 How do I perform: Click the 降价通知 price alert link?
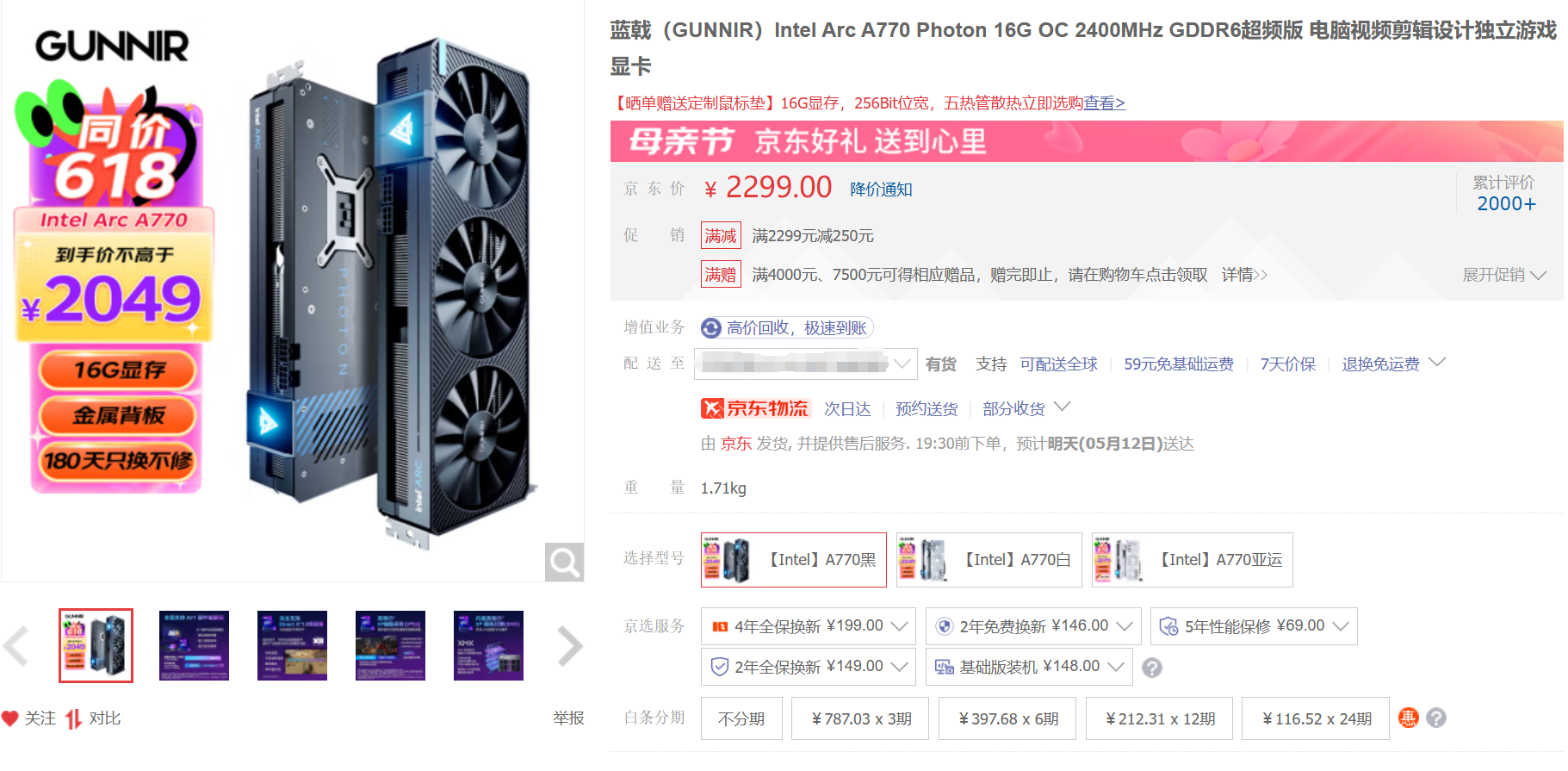point(881,190)
